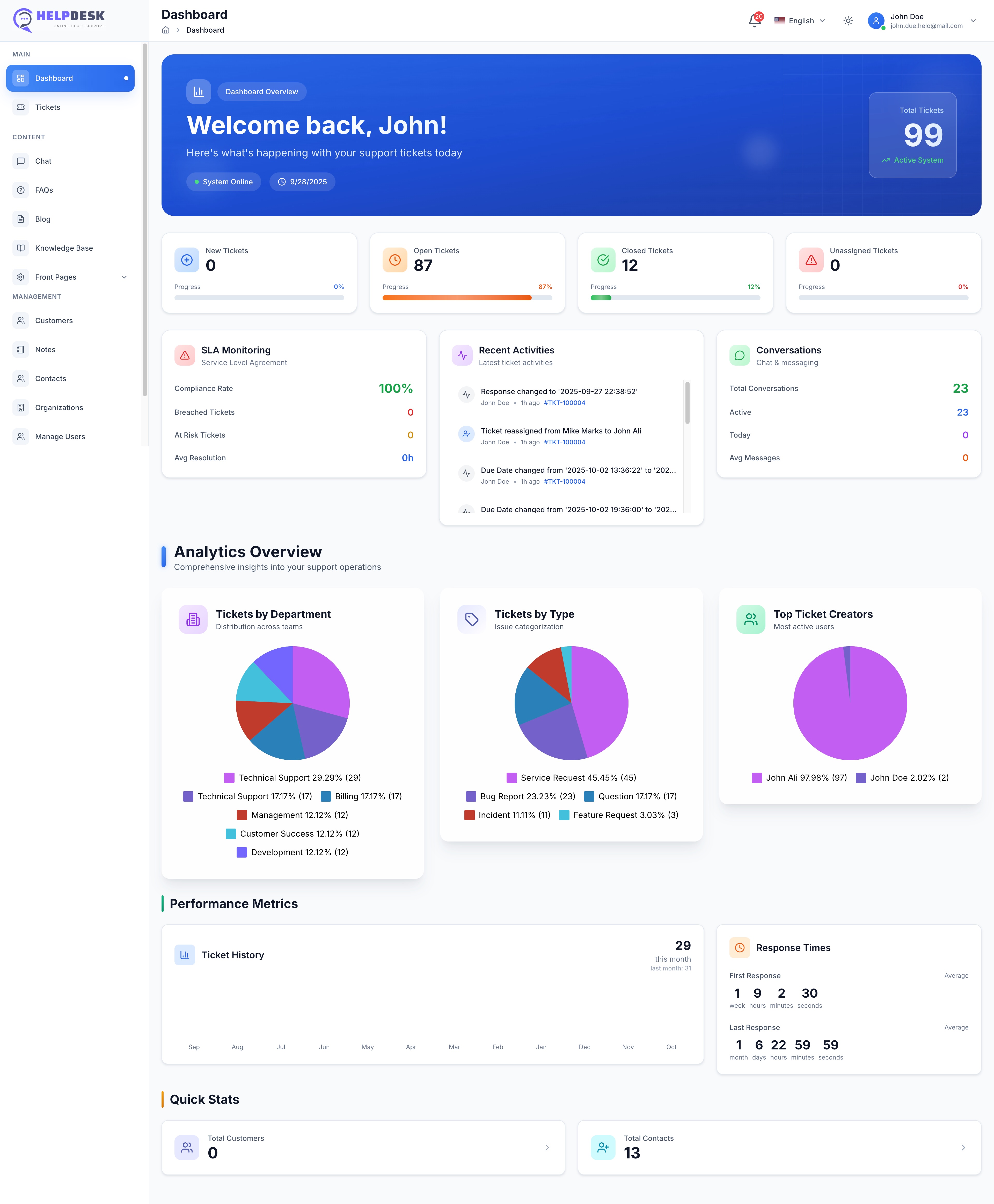The image size is (994, 1204).
Task: Click the Organizations building icon
Action: click(x=21, y=408)
